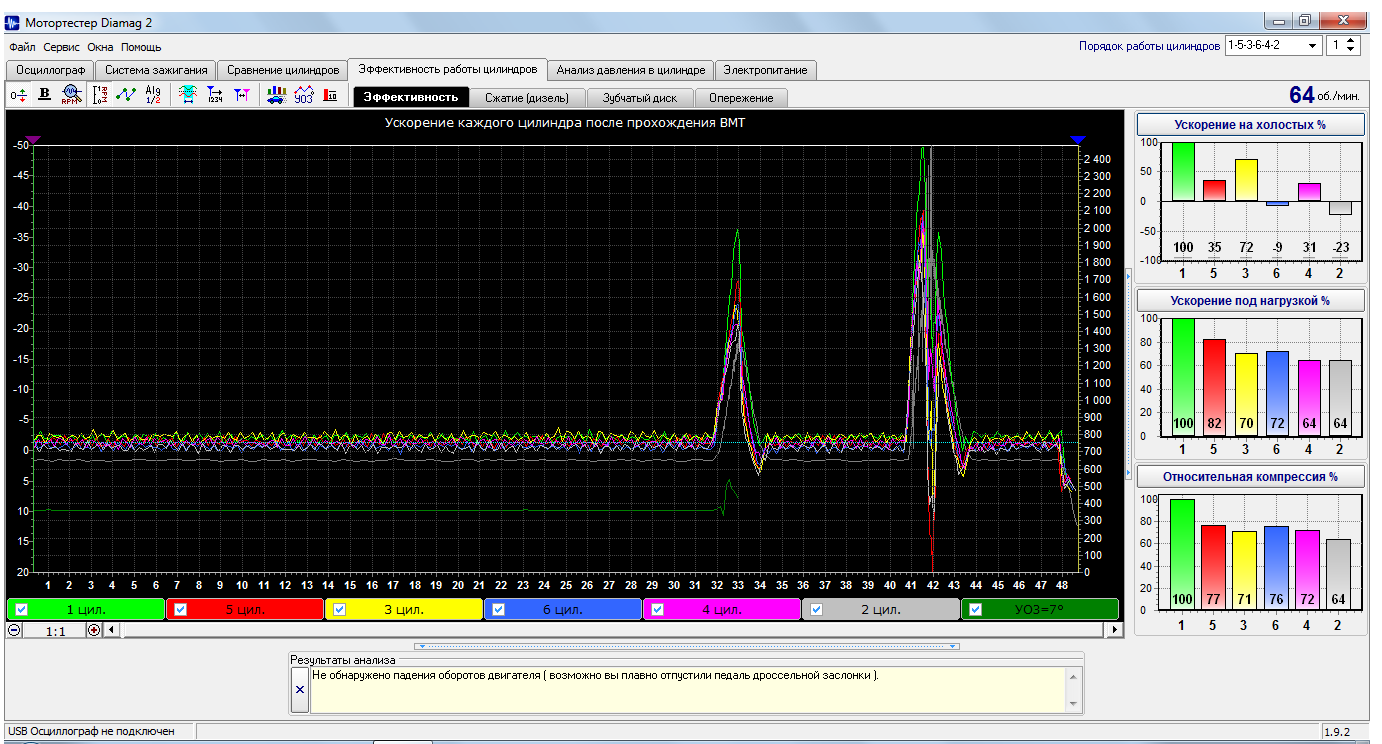This screenshot has height=744, width=1382.
Task: Toggle the 5 цил. trace checkbox
Action: [181, 609]
